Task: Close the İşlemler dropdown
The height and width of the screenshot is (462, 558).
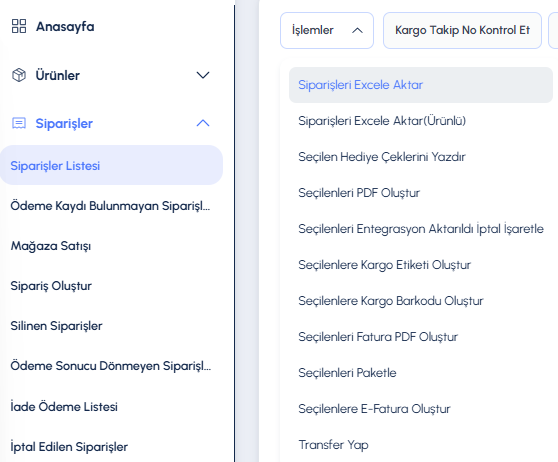Action: [x=327, y=30]
